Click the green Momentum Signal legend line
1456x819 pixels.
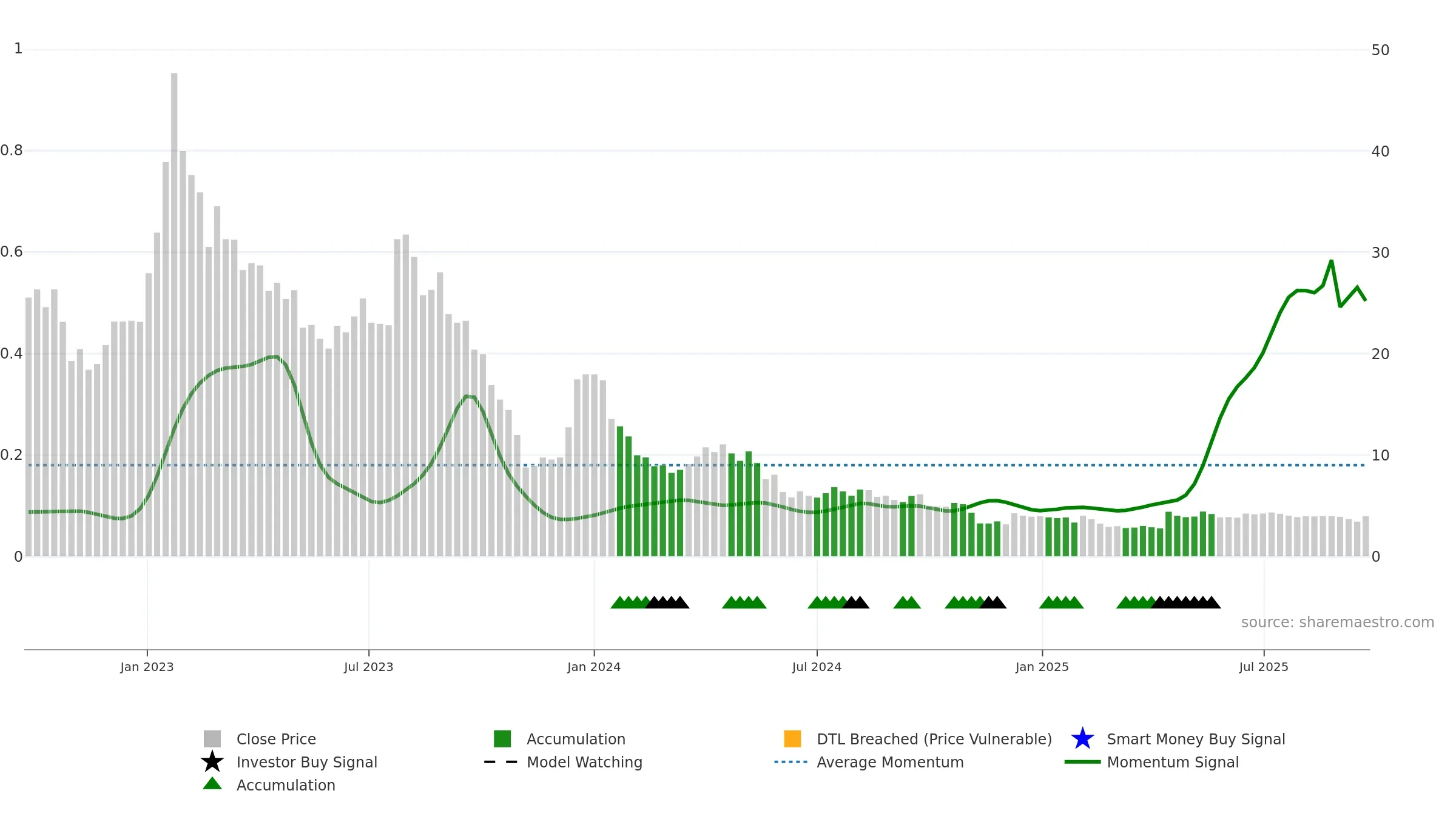[1083, 762]
